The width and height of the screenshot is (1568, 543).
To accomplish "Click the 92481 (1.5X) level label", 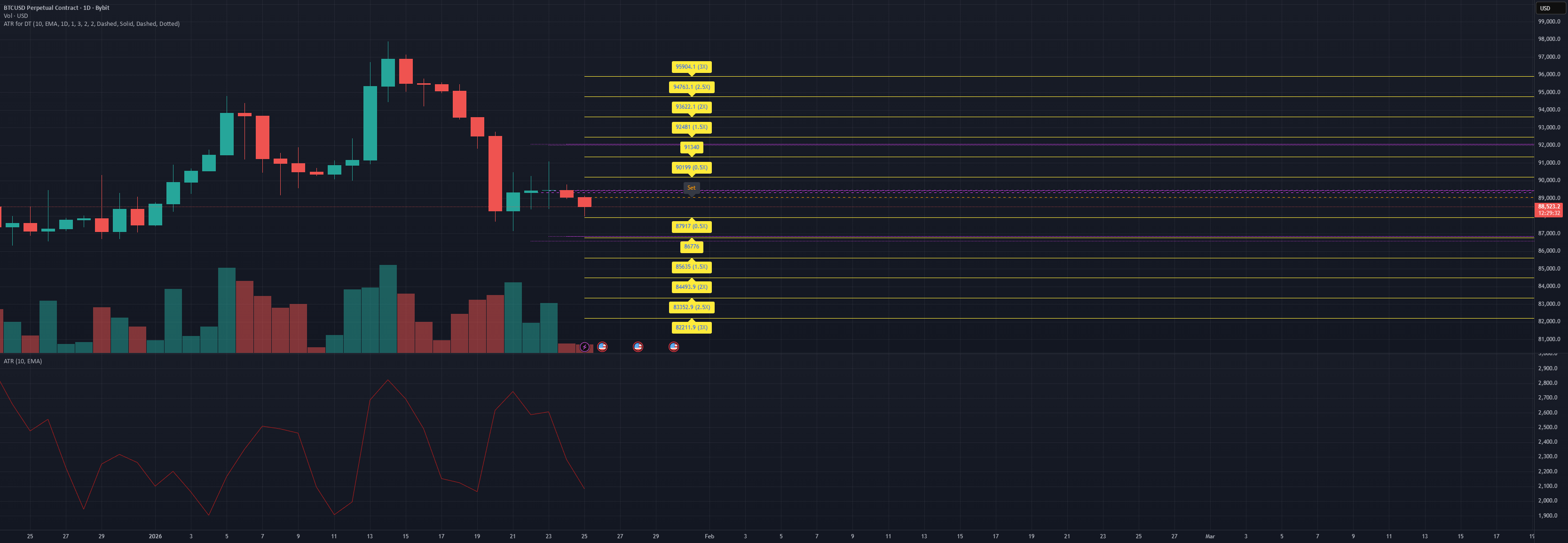I will [x=692, y=128].
